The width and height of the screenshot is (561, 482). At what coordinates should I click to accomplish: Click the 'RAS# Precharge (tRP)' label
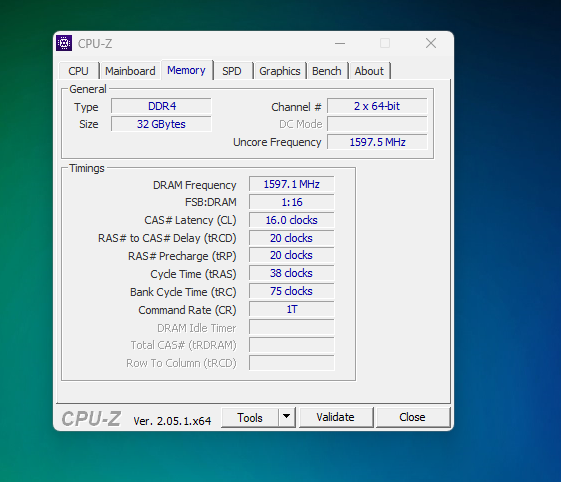[x=182, y=256]
